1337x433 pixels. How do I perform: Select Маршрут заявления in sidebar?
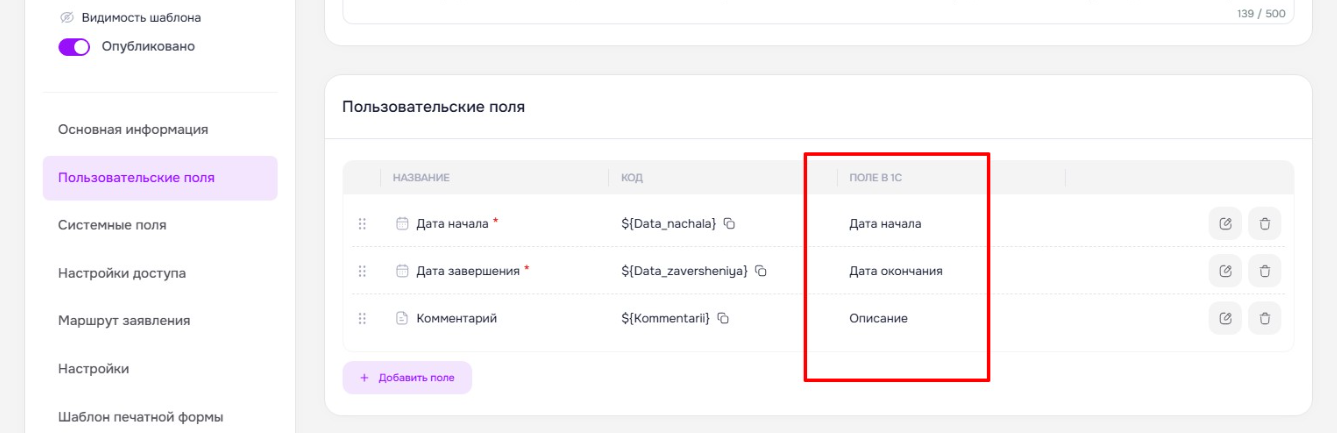[124, 321]
